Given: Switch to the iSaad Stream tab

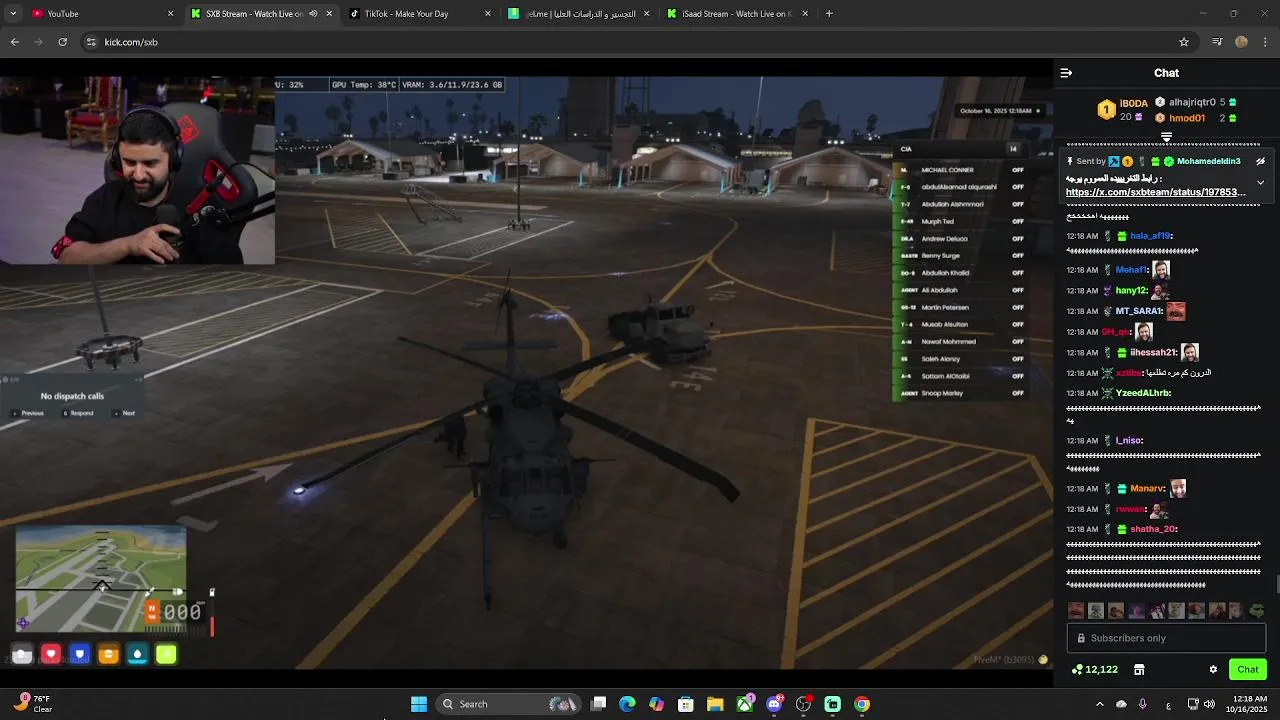Looking at the screenshot, I should point(738,14).
